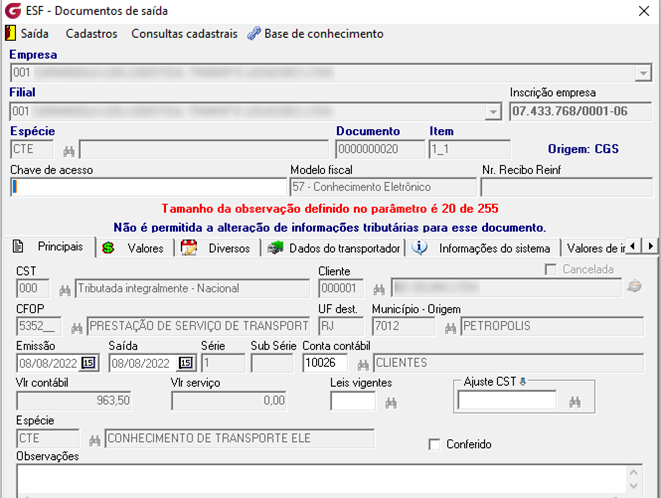Toggle the Cancelada checkbox
This screenshot has height=498, width=661.
point(551,269)
